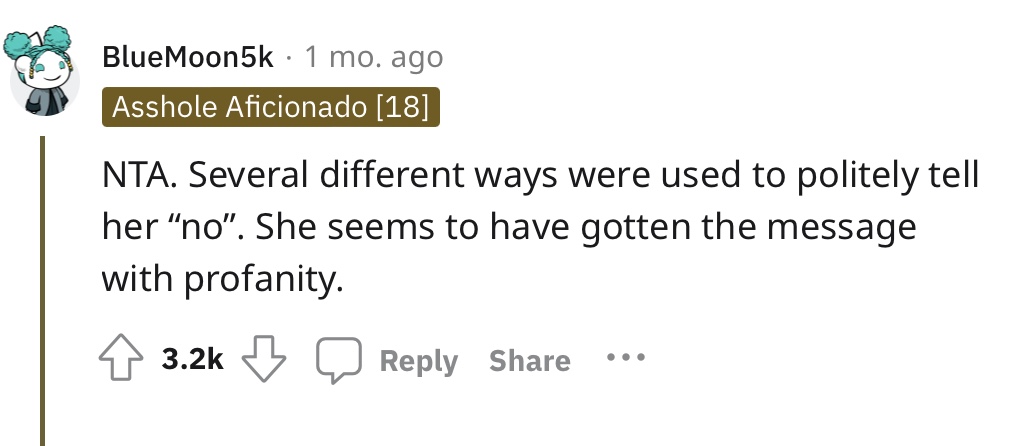This screenshot has width=1034, height=446.
Task: Open BlueMoon5k's snoo avatar
Action: click(x=42, y=71)
